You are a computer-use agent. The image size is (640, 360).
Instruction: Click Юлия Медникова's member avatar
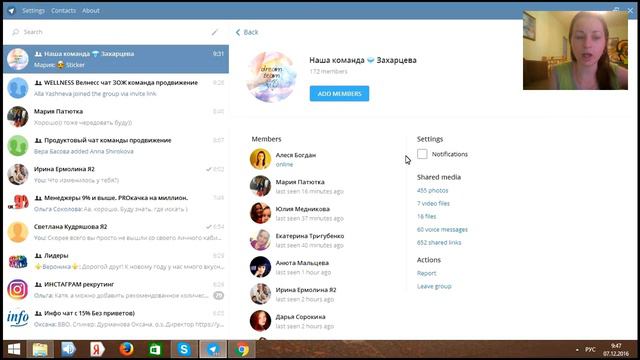tap(260, 213)
